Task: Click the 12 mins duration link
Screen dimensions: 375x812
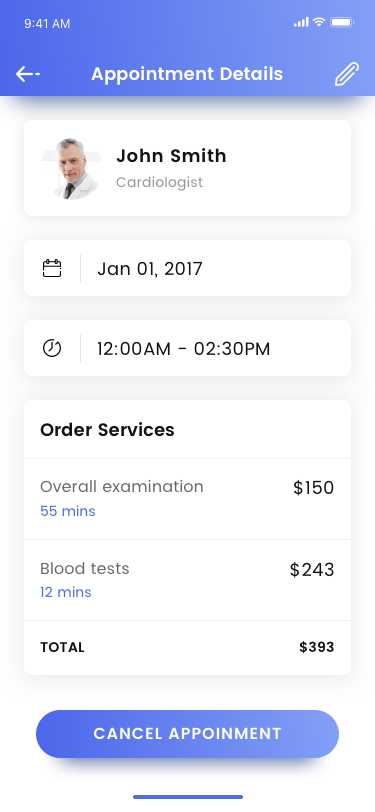Action: 66,592
